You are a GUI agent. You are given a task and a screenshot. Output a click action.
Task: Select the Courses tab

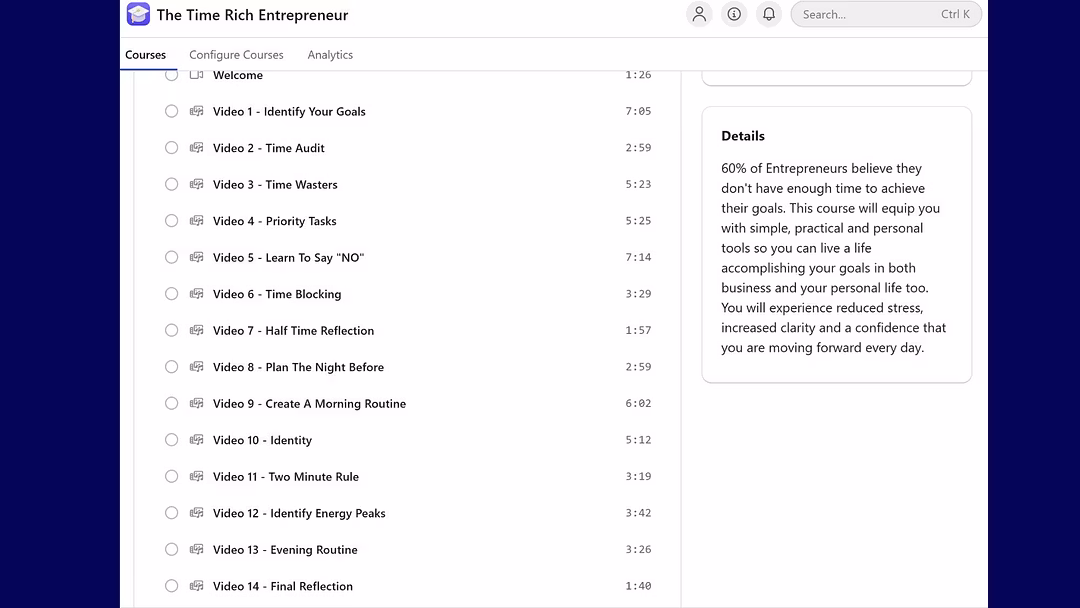[146, 55]
